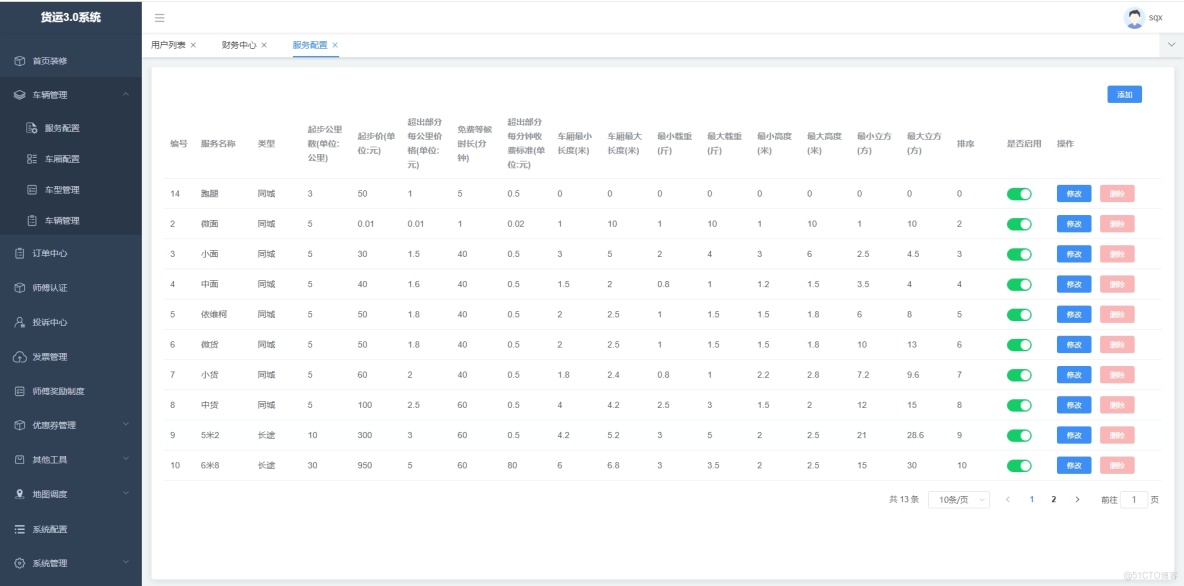Go to page 2

tap(1053, 499)
